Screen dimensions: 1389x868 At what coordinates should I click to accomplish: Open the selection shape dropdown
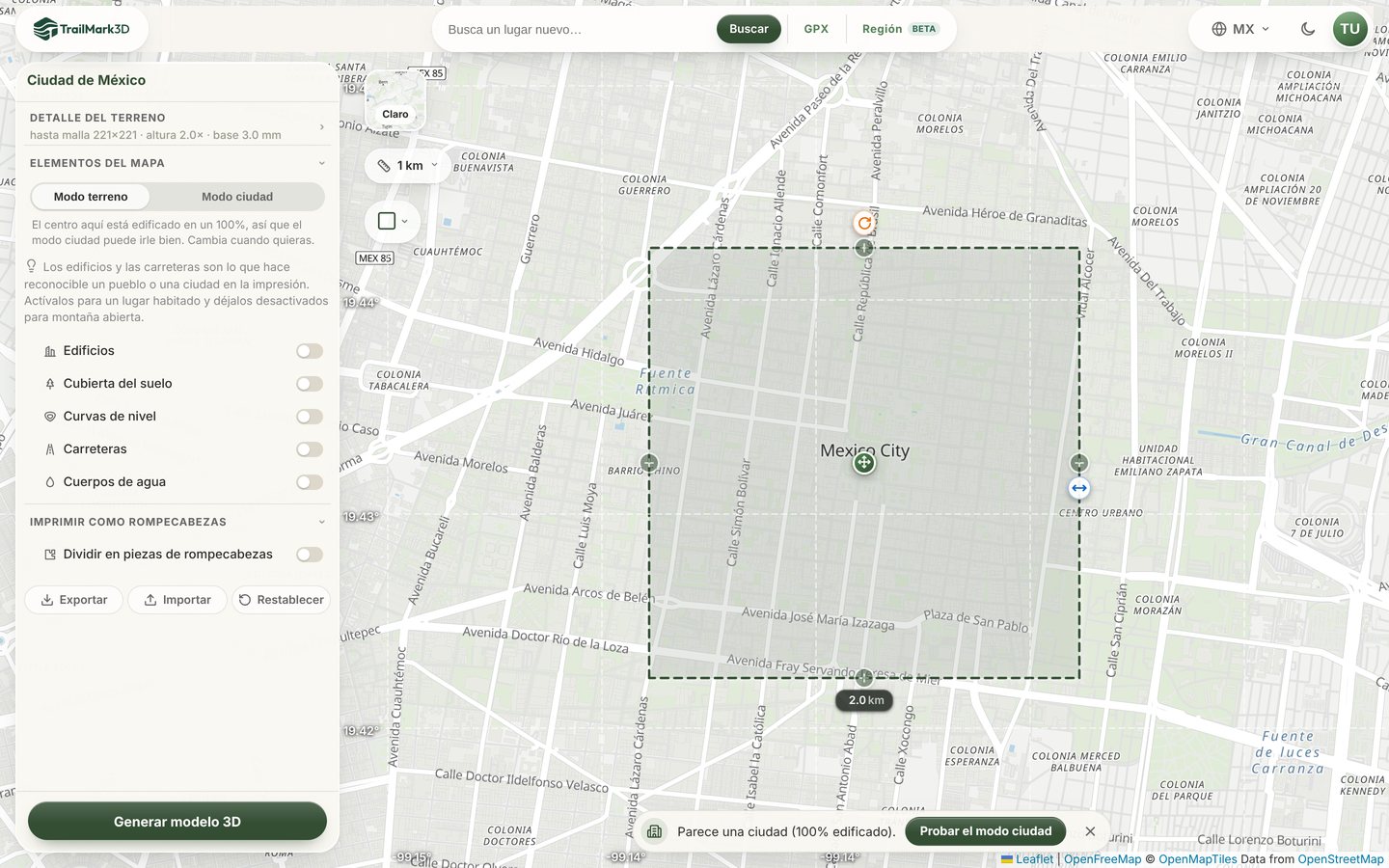tap(393, 221)
